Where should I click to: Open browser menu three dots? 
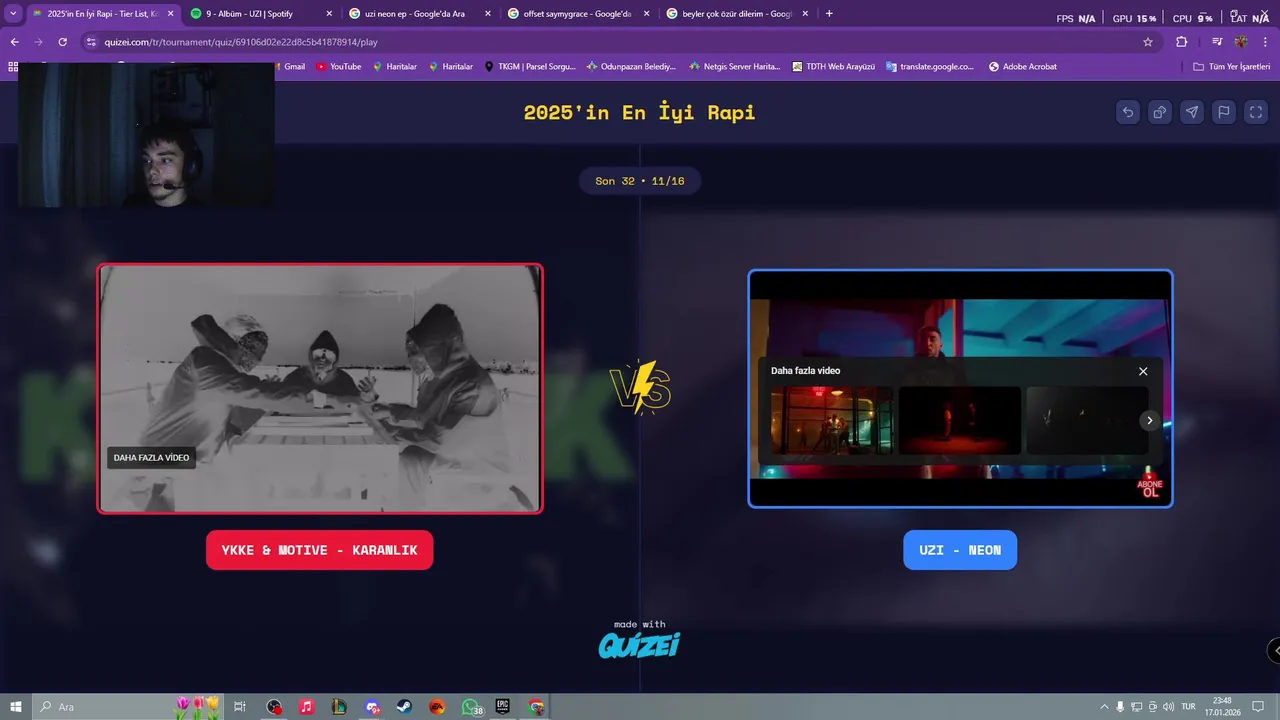[1267, 42]
